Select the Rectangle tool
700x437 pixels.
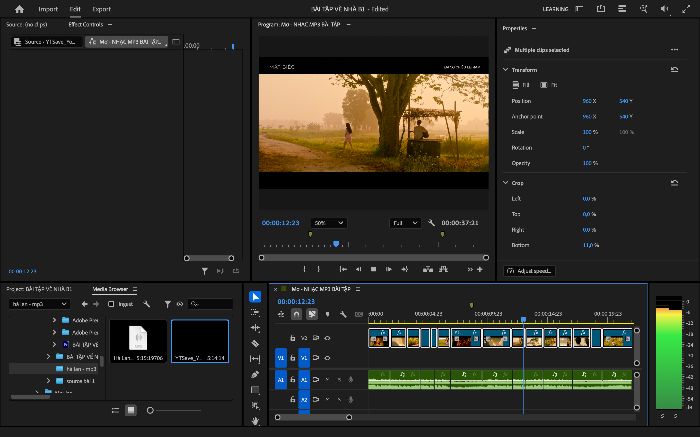(x=255, y=390)
